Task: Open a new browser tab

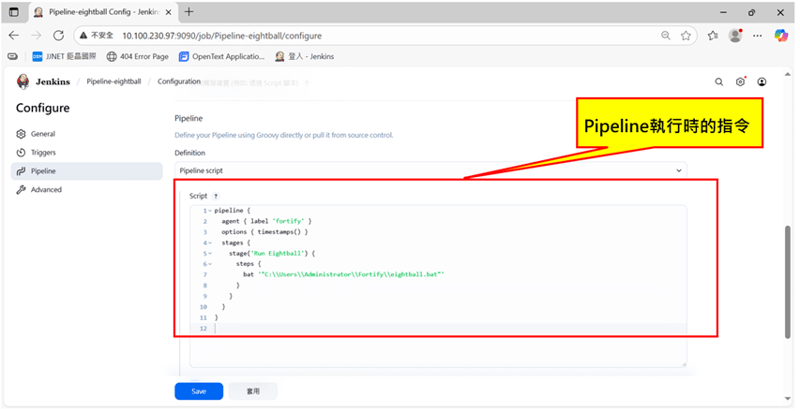Action: [189, 12]
